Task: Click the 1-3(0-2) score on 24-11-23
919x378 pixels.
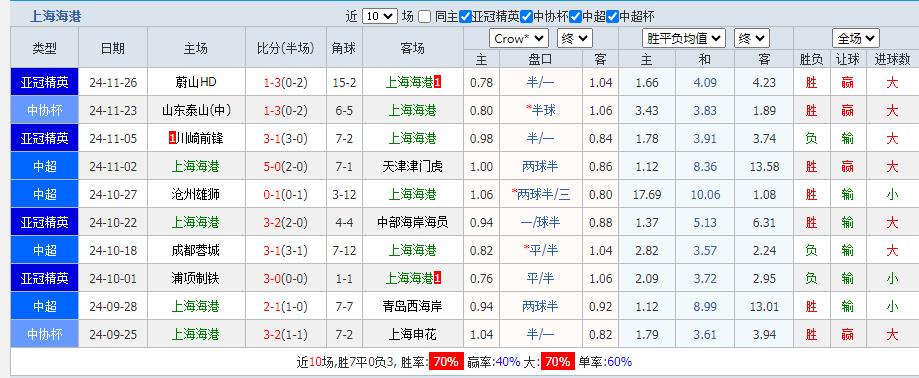Action: coord(285,110)
